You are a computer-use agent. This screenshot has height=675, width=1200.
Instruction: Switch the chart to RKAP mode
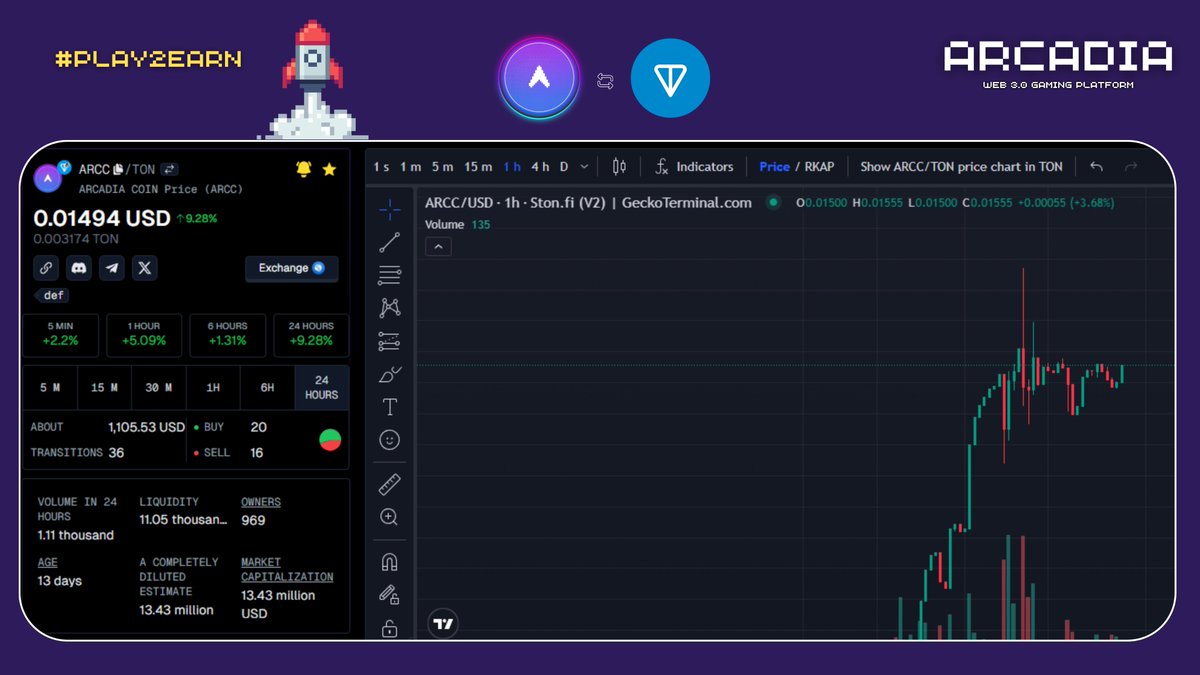pyautogui.click(x=819, y=167)
